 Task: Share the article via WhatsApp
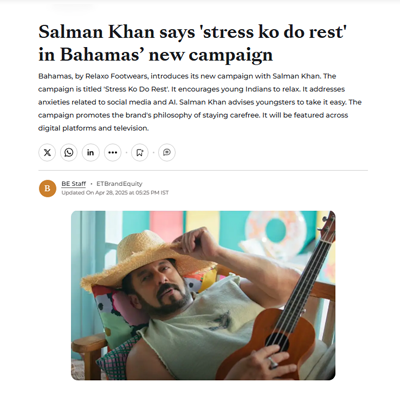(x=69, y=153)
